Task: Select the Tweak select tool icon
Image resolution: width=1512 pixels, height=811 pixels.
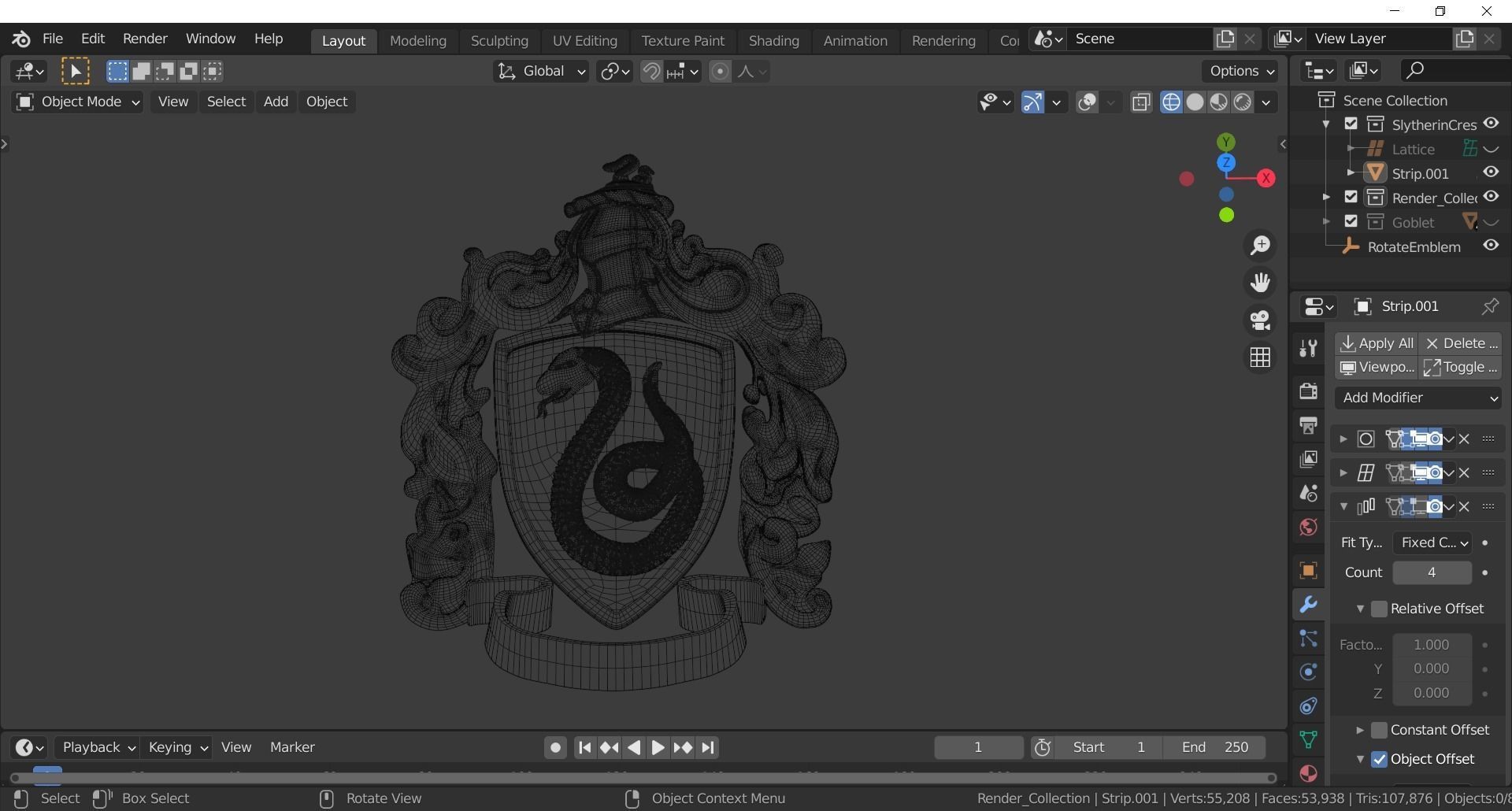Action: (76, 72)
